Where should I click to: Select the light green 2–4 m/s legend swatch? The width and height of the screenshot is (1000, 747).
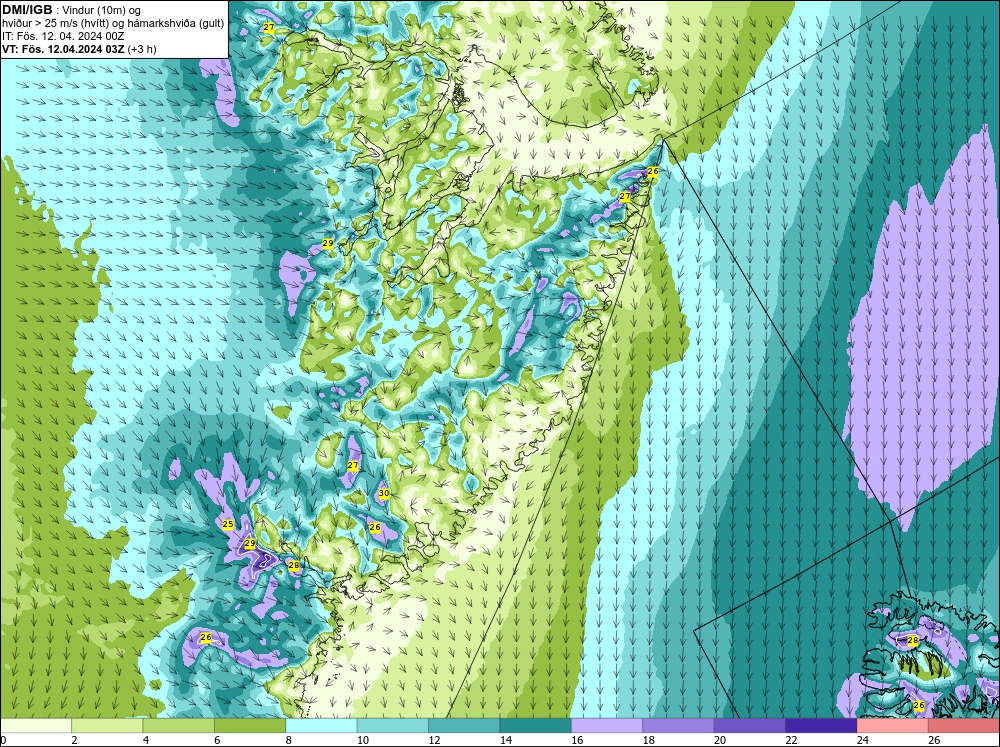[107, 725]
